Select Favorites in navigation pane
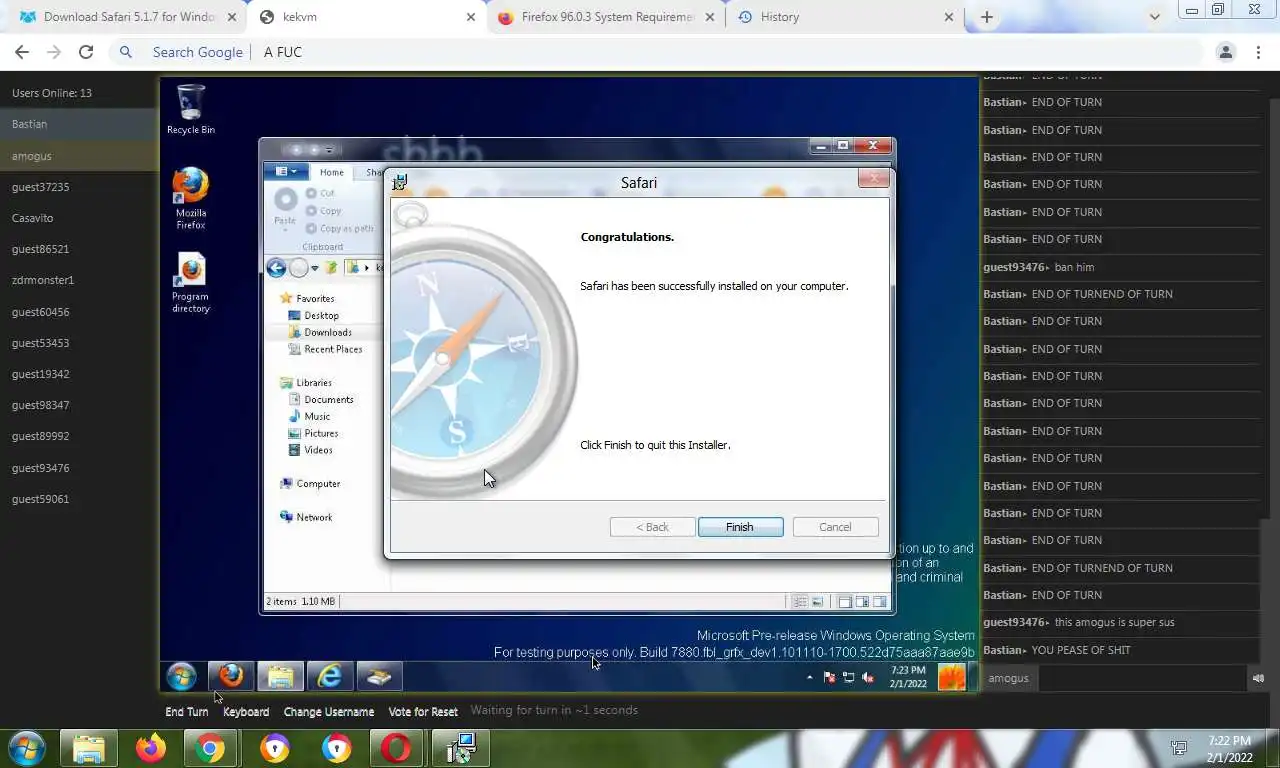The width and height of the screenshot is (1280, 768). pyautogui.click(x=307, y=298)
